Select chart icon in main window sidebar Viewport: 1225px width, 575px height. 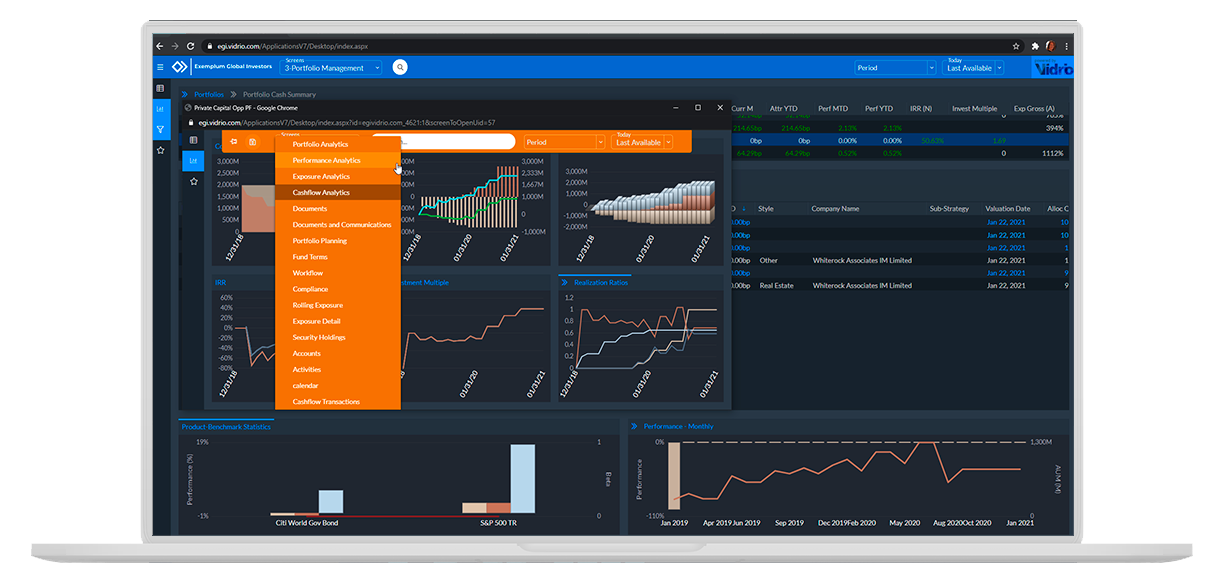click(160, 109)
